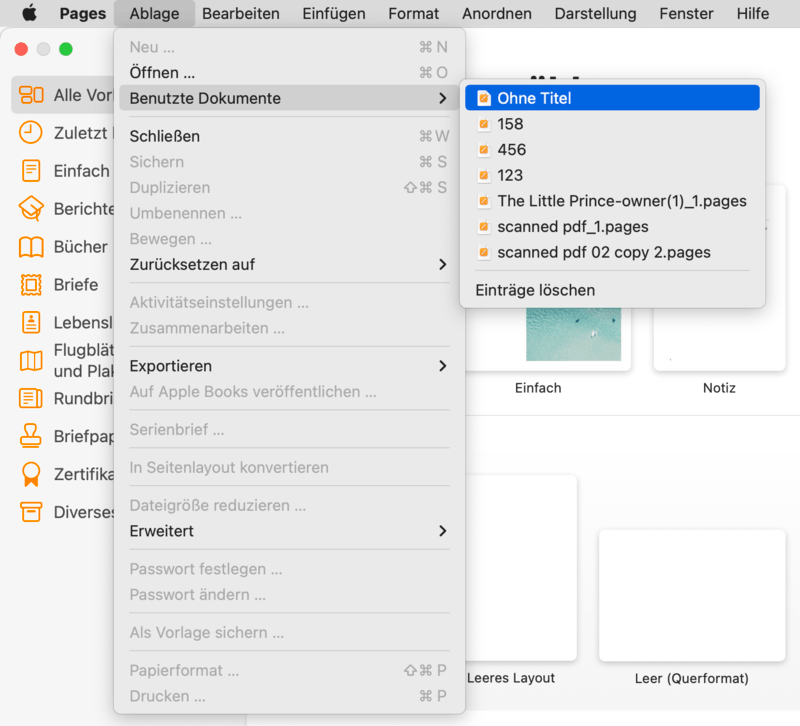Select the Bücher open-book sidebar icon
Image resolution: width=800 pixels, height=726 pixels.
[32, 247]
